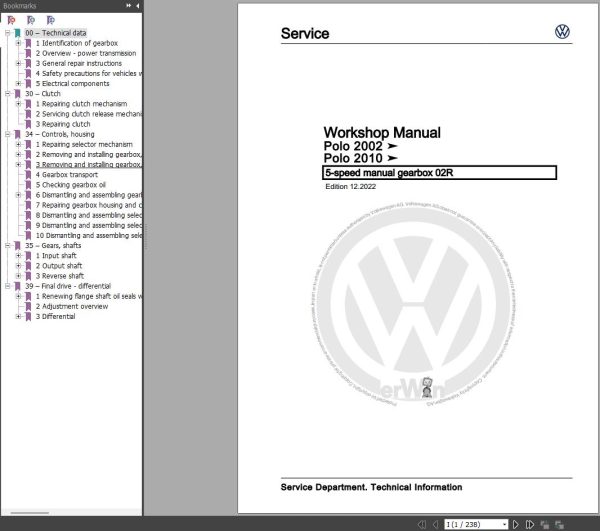This screenshot has width=600, height=531.
Task: Go to next page with right arrow
Action: 515,524
